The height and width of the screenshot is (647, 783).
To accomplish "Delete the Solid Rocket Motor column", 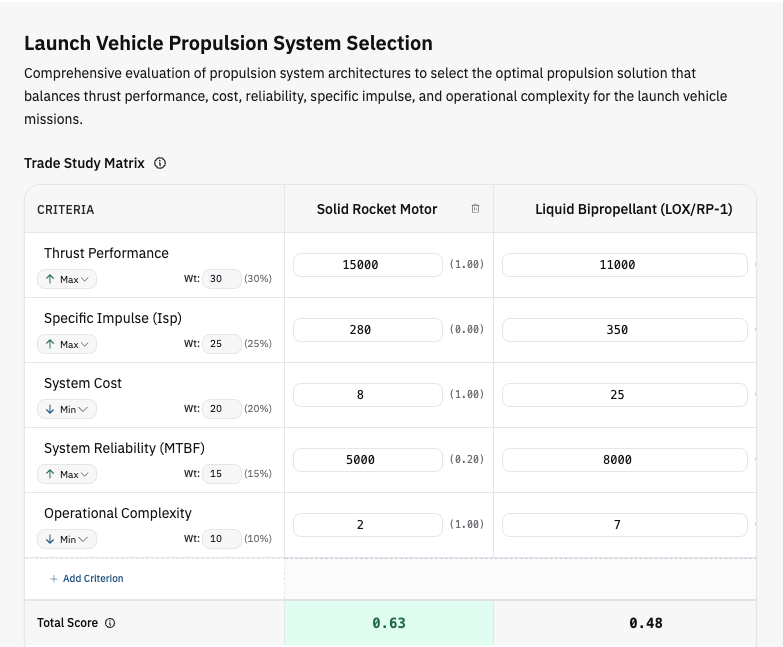I will coord(475,209).
